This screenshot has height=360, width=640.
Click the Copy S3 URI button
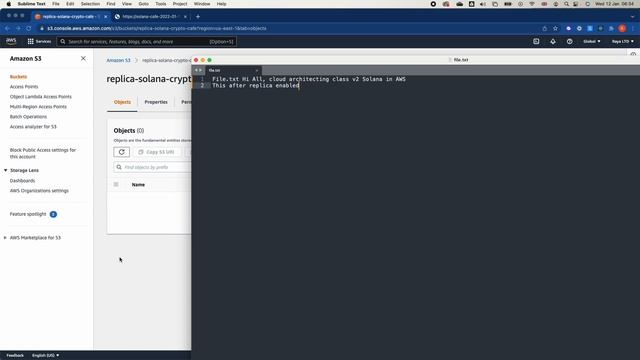pos(157,152)
